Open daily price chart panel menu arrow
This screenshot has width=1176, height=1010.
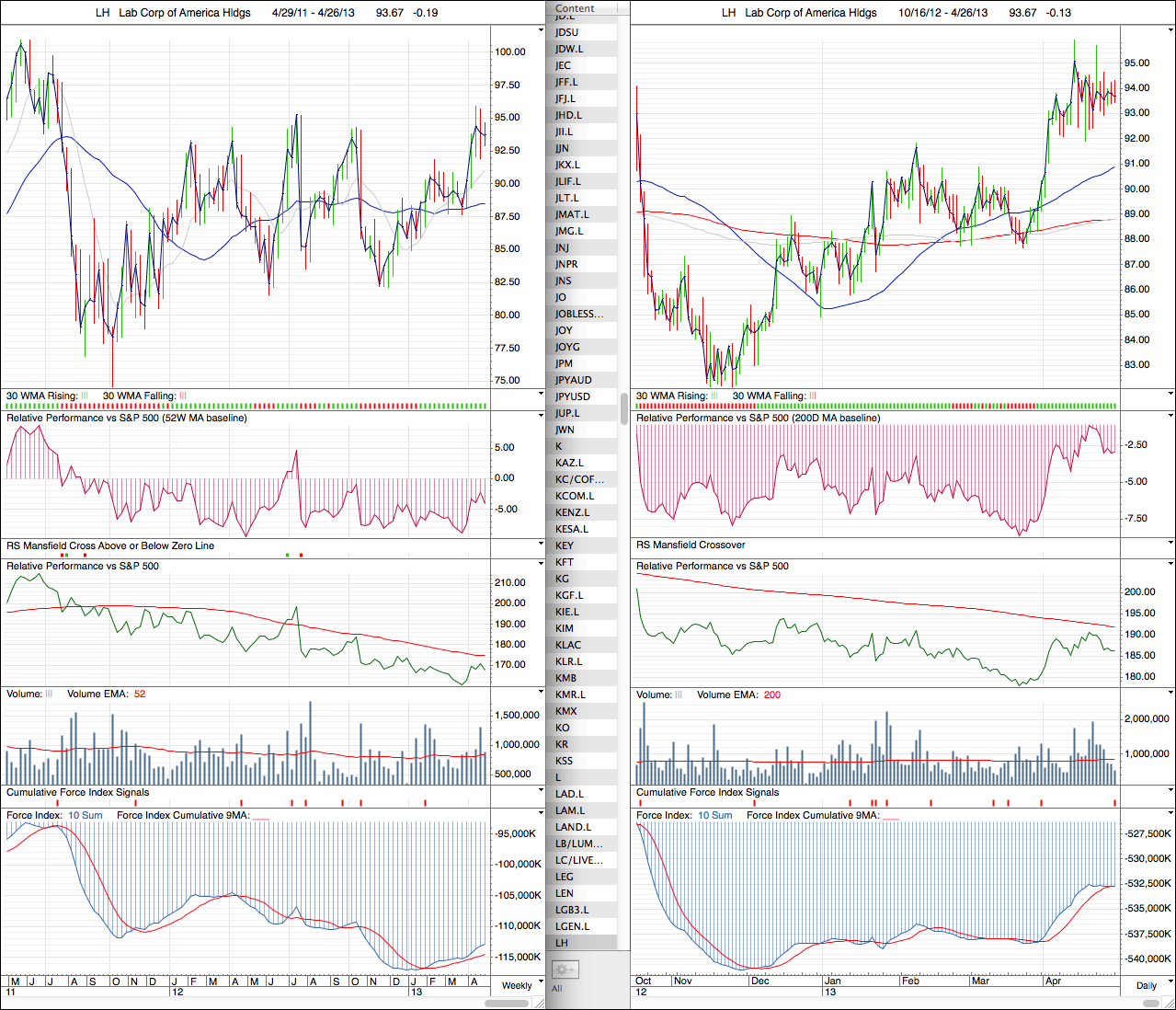point(1170,29)
